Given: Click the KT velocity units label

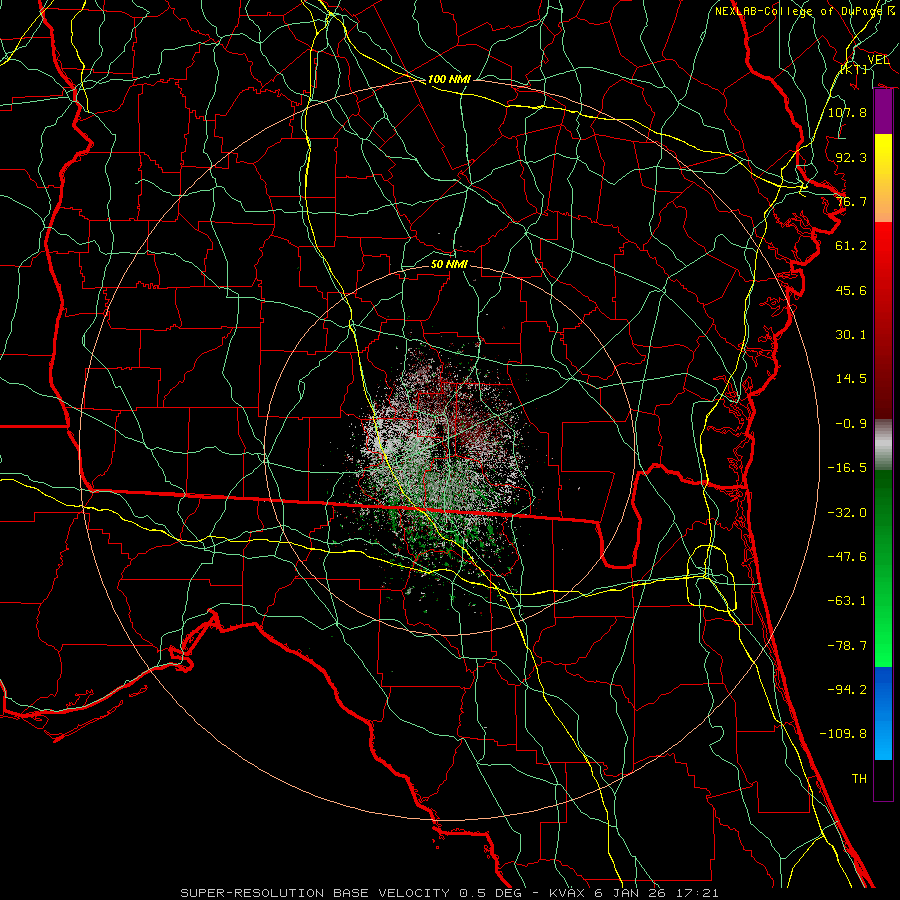Looking at the screenshot, I should pos(854,69).
